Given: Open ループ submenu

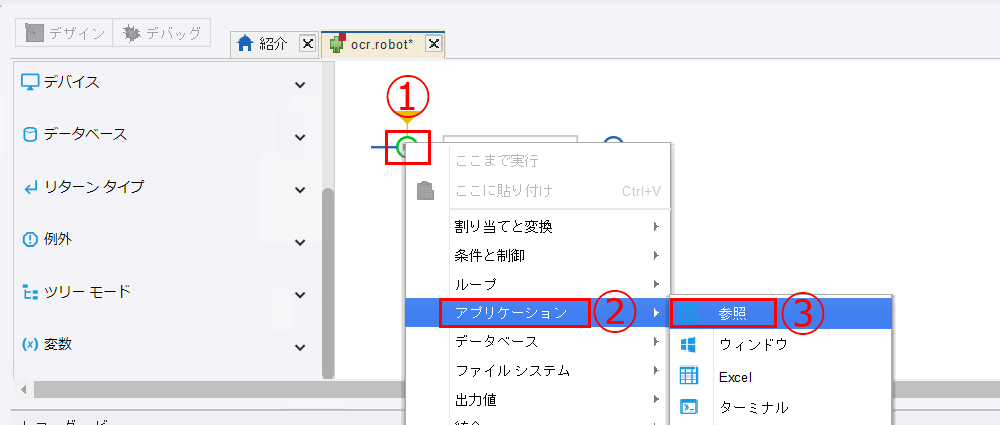Looking at the screenshot, I should click(x=538, y=283).
